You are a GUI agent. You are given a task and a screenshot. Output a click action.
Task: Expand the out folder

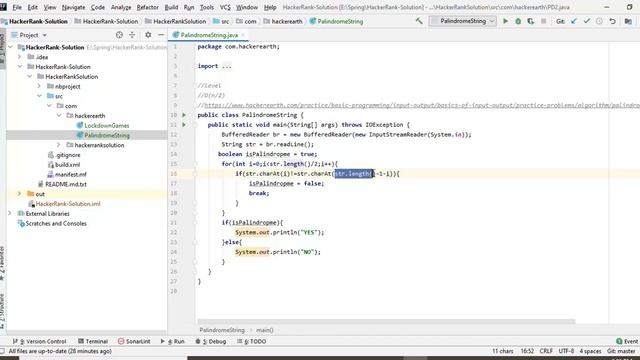(20, 194)
